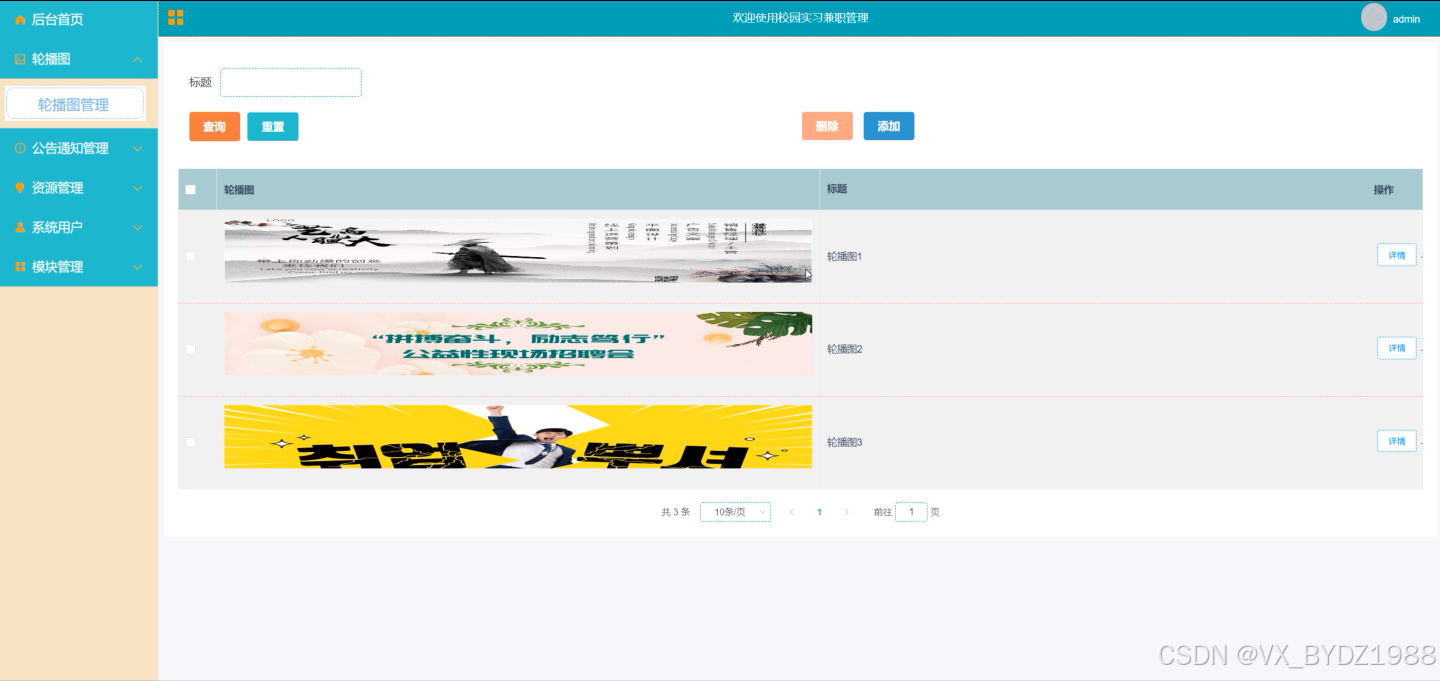Open 详情 for 轮播图3
This screenshot has height=681, width=1440.
pos(1396,441)
